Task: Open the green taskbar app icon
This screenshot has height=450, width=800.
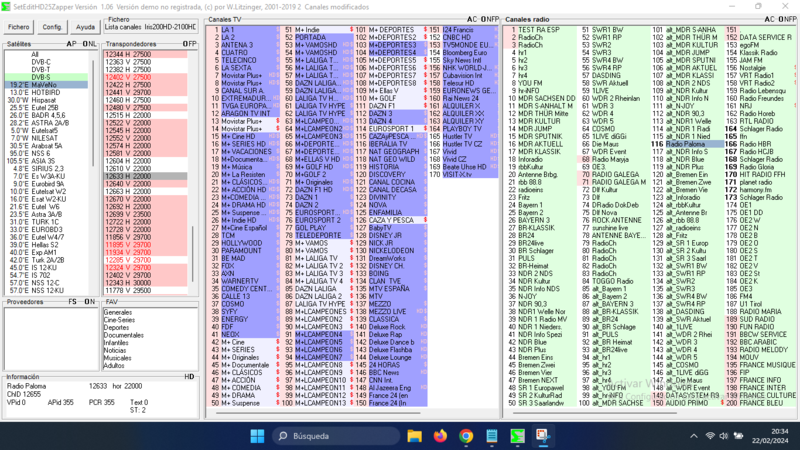Action: point(517,436)
